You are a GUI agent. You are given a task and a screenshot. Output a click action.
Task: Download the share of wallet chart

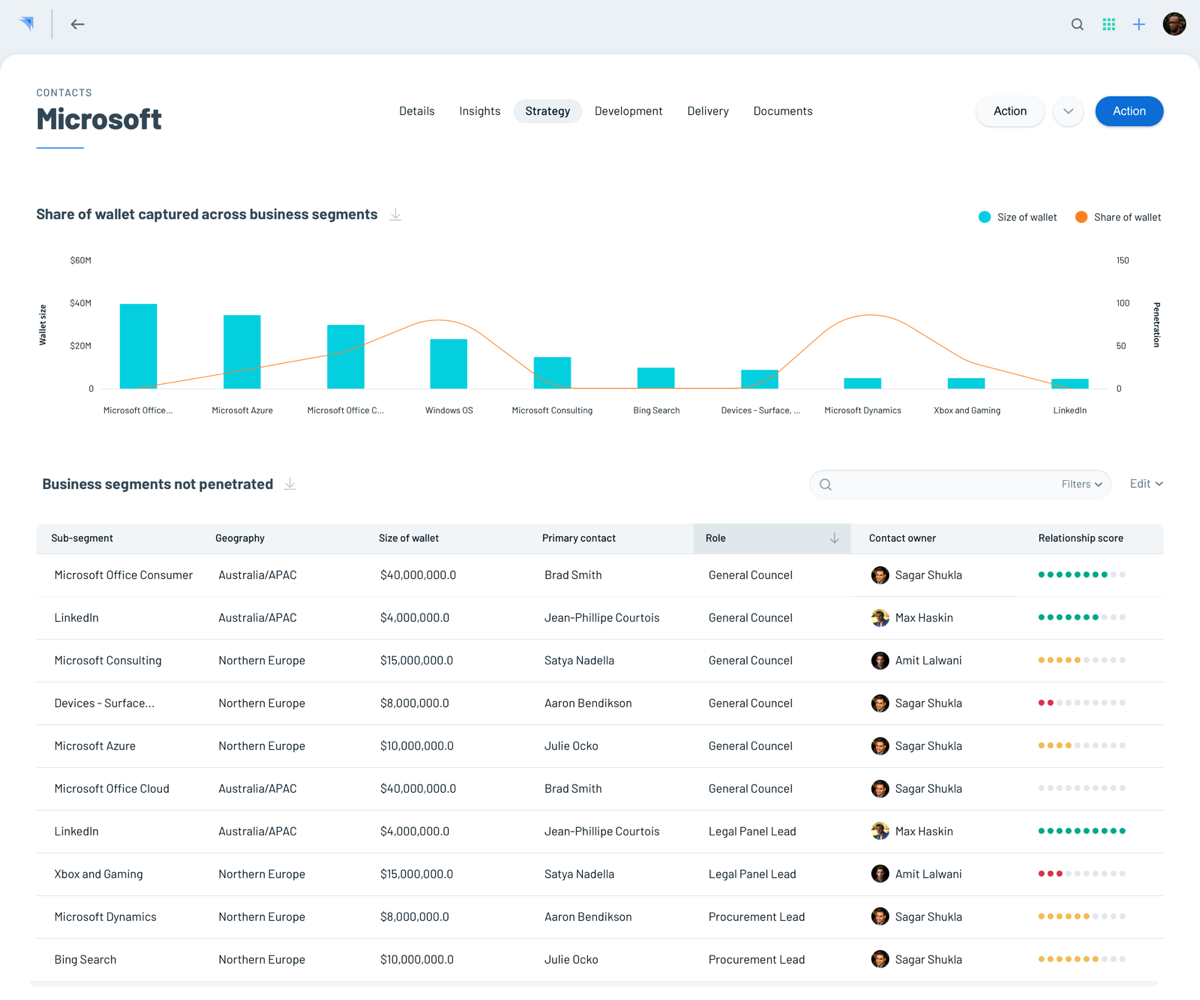click(396, 215)
